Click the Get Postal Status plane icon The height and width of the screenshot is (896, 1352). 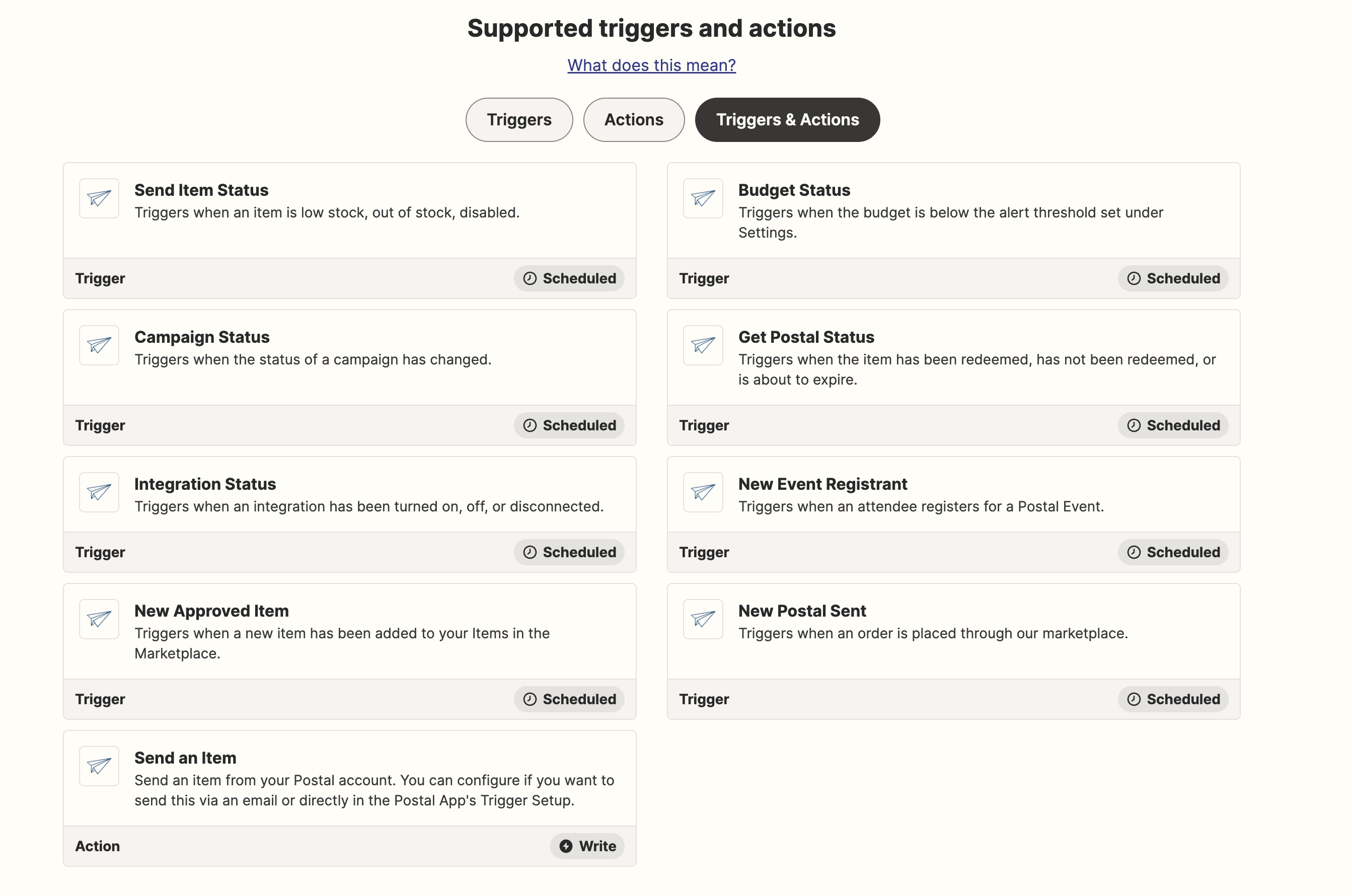click(x=703, y=345)
